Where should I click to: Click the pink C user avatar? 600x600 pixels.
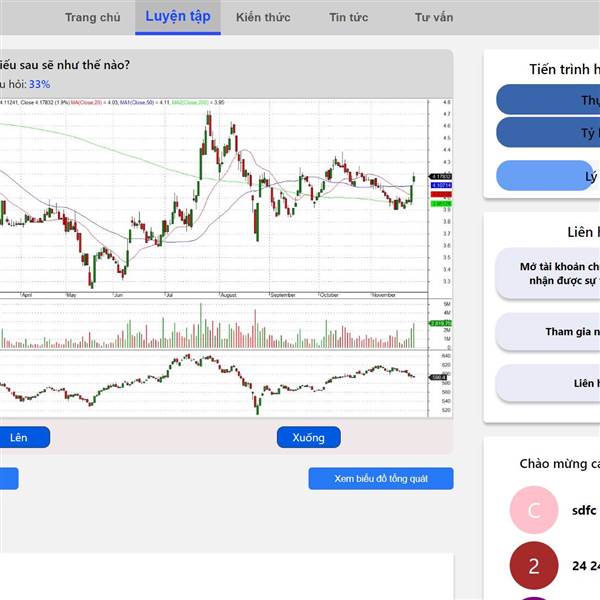click(534, 510)
